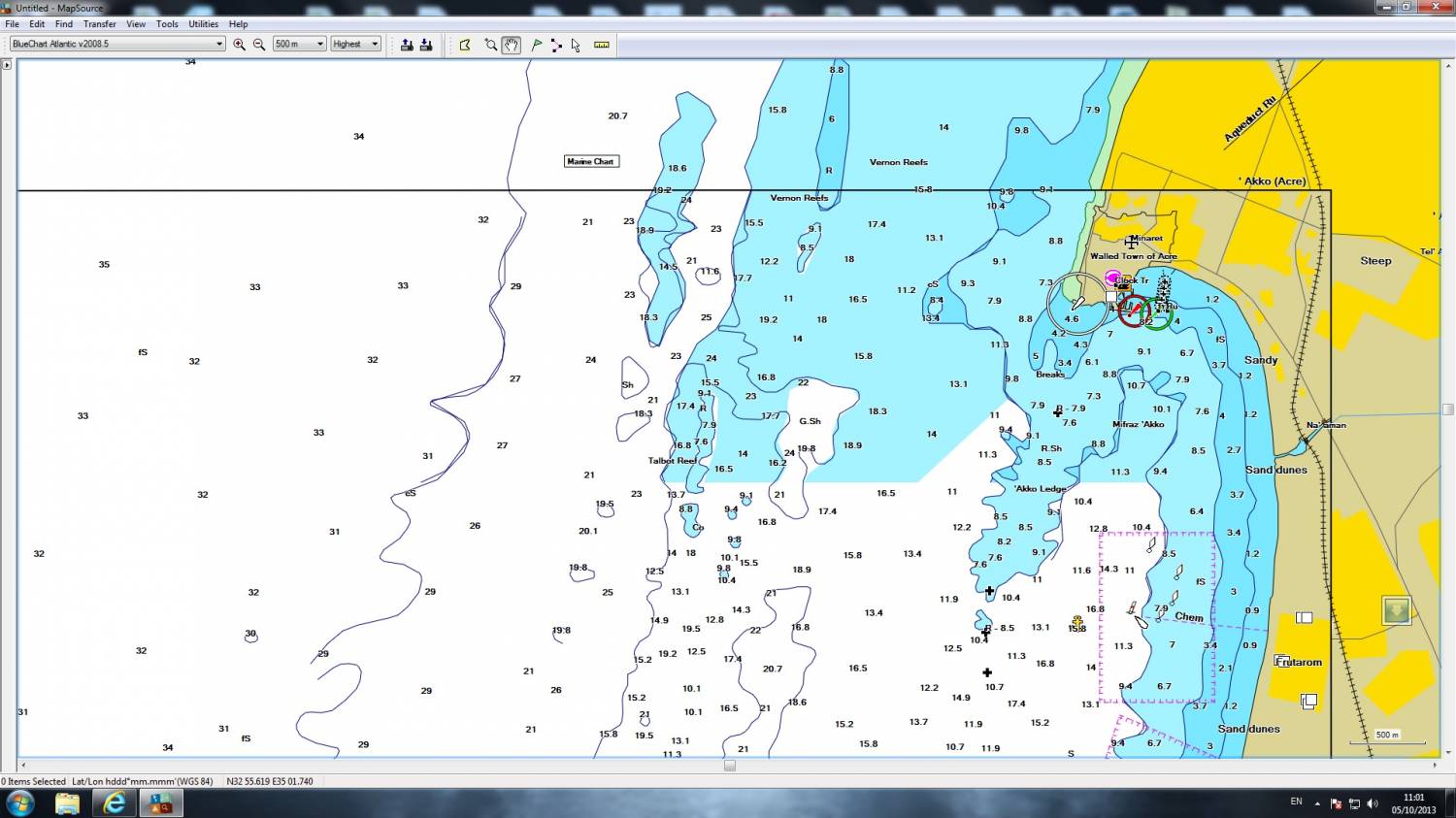Image resolution: width=1456 pixels, height=818 pixels.
Task: Click the Send To Device icon
Action: (x=407, y=45)
